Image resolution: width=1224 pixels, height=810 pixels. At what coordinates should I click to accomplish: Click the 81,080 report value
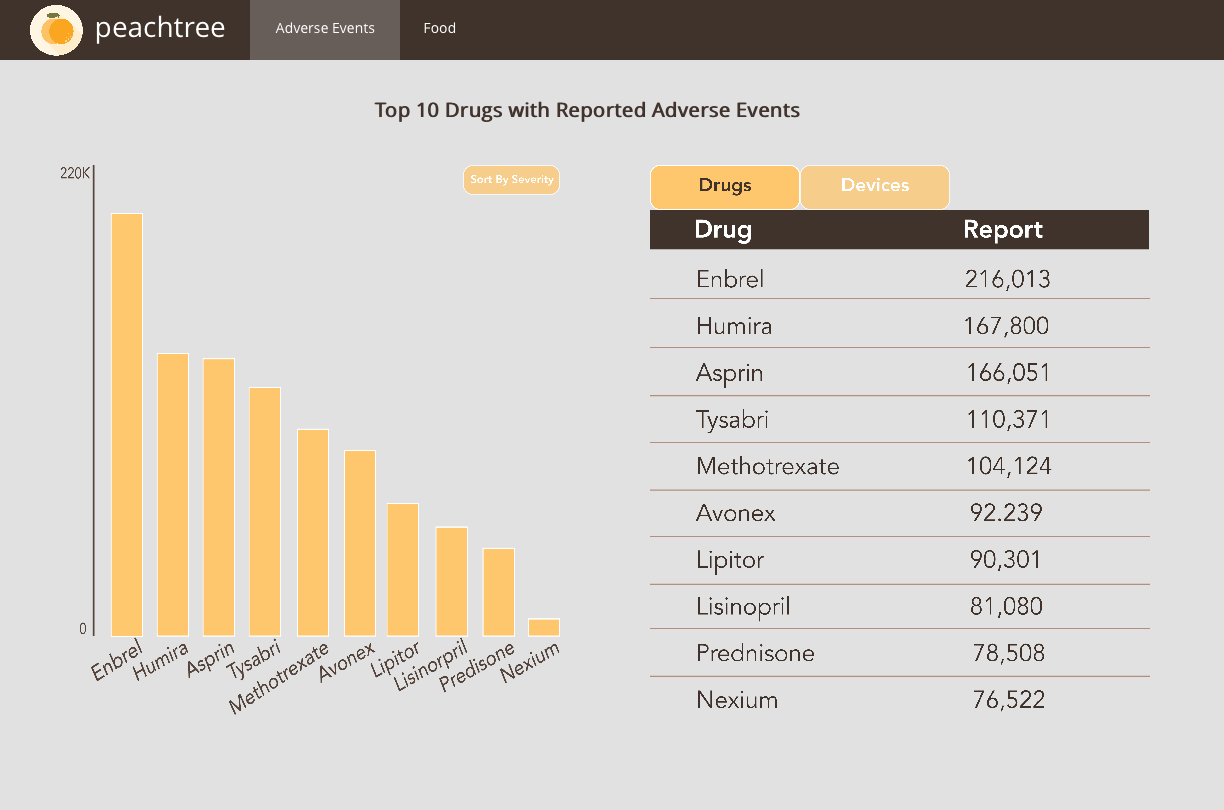coord(1007,606)
